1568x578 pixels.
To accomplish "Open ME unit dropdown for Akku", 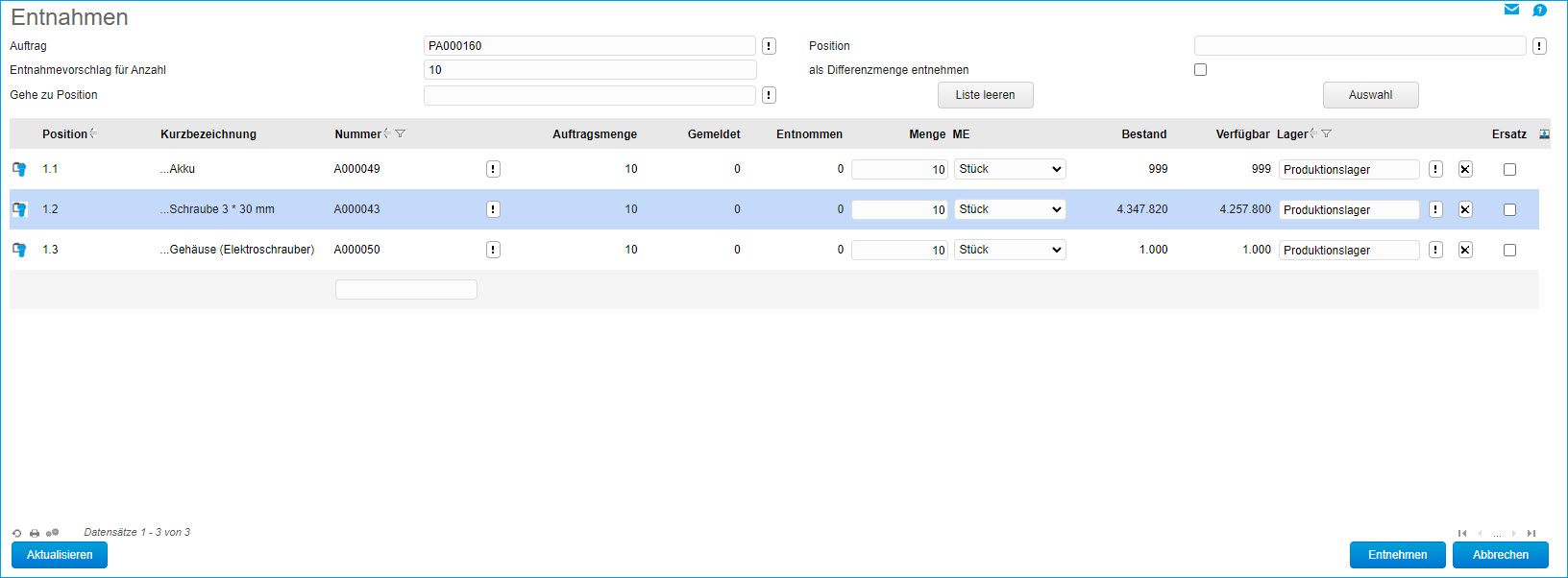I will (x=1010, y=169).
